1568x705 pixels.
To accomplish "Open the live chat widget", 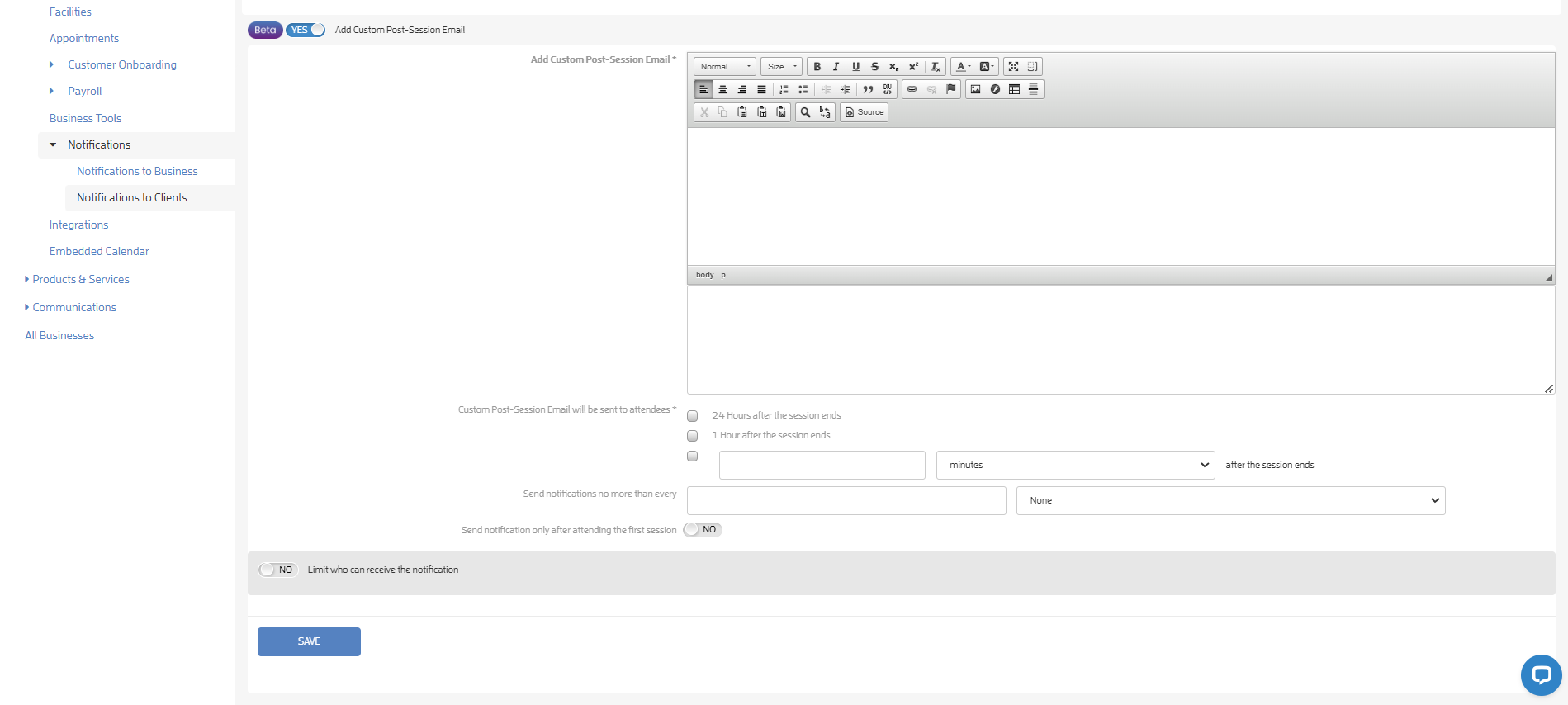I will 1541,675.
